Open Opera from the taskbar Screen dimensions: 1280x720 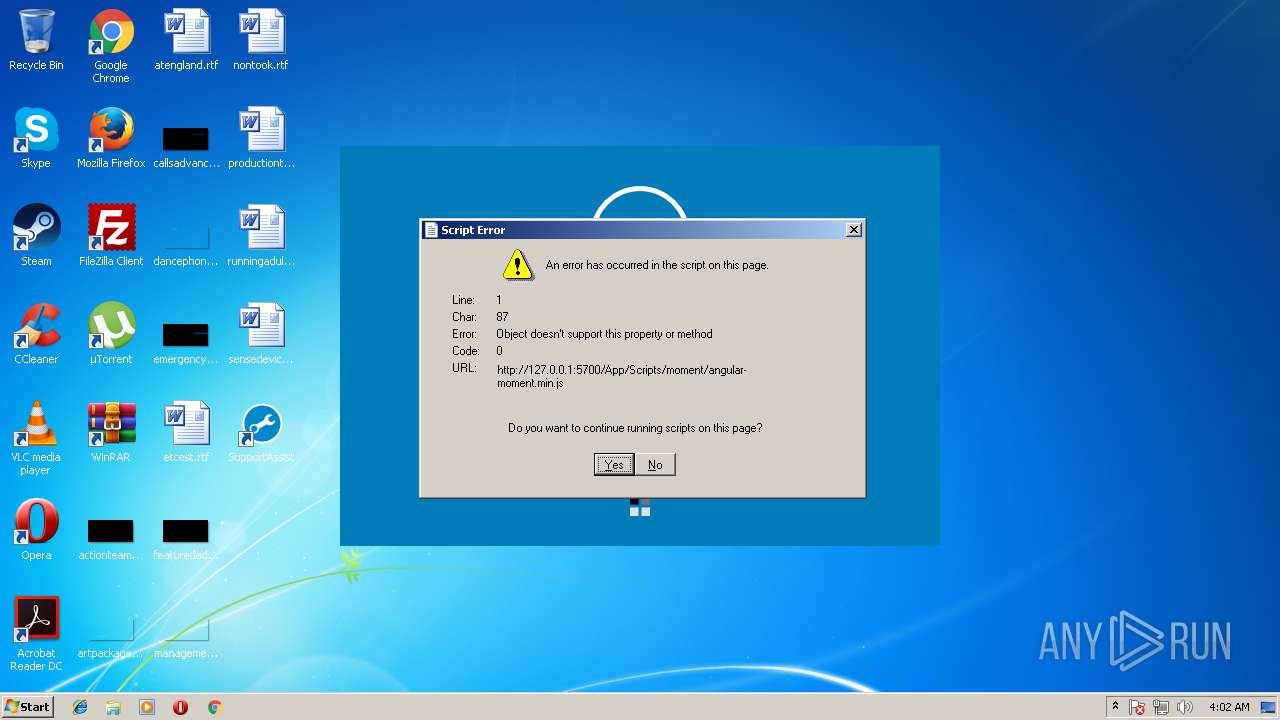point(180,707)
